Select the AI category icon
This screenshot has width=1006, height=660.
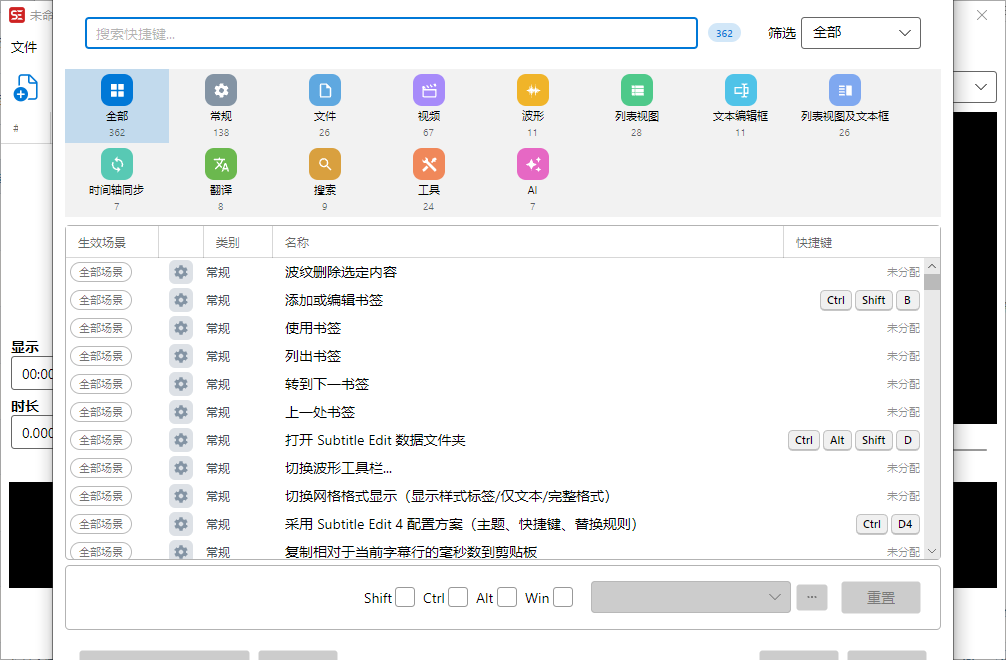533,164
